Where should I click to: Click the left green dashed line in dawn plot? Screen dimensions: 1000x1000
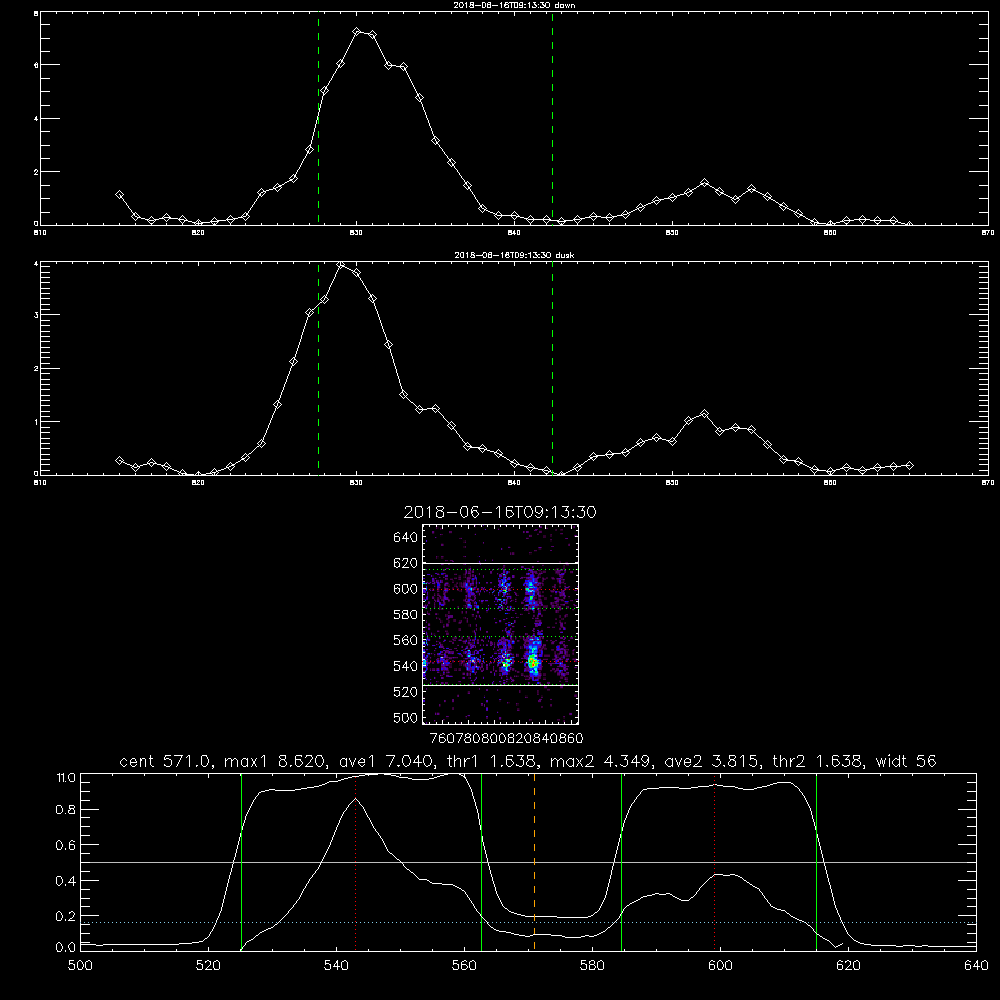(x=318, y=119)
